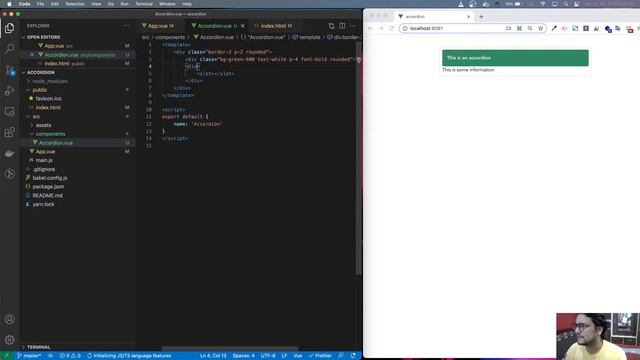Image resolution: width=640 pixels, height=360 pixels.
Task: Collapse the public folder
Action: click(x=40, y=90)
